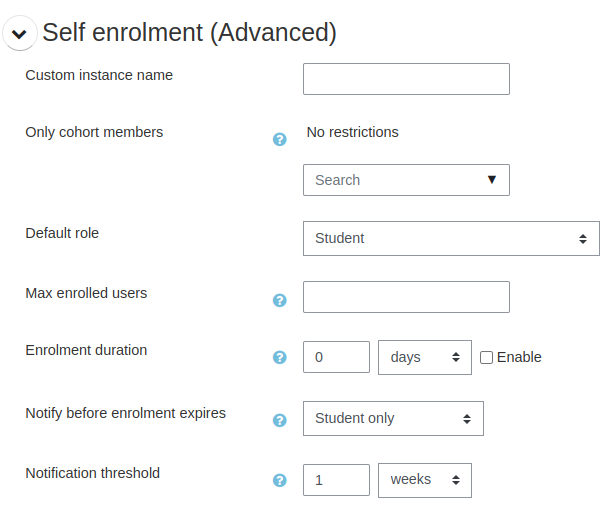Show help for Enrolment duration
Viewport: 614px width, 514px height.
click(x=280, y=357)
